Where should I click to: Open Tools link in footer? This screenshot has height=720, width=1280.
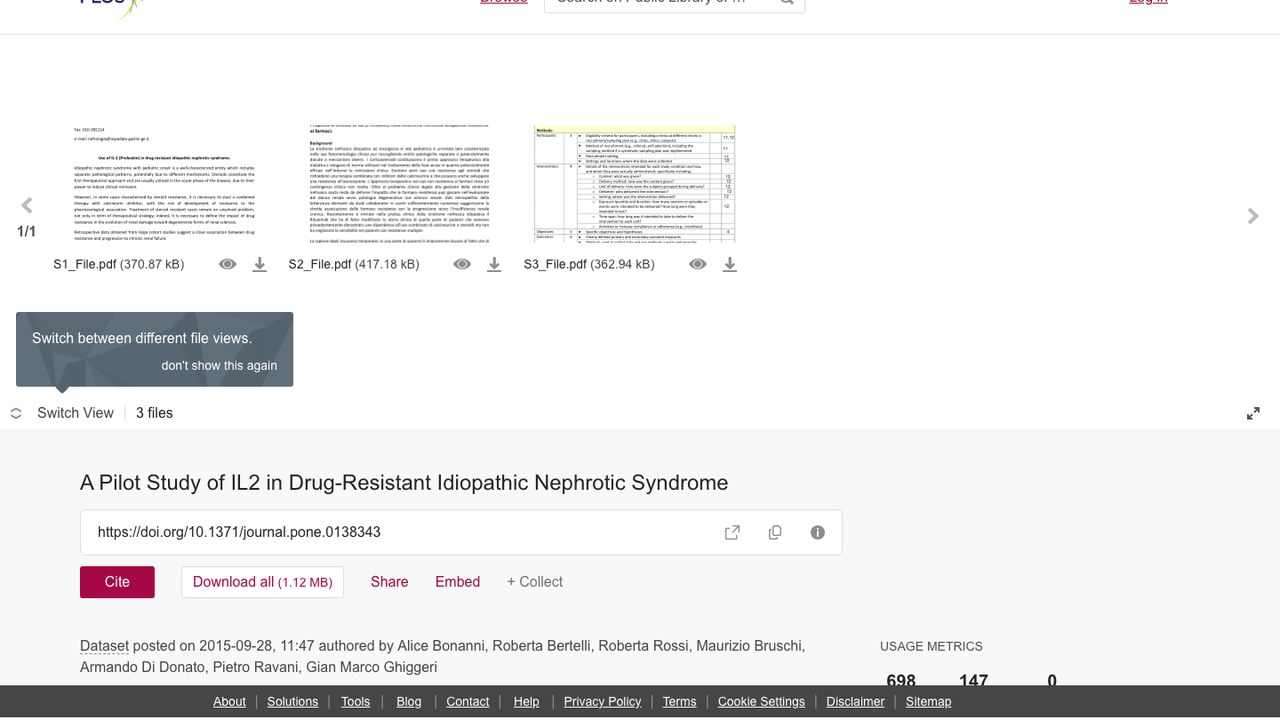pos(355,702)
